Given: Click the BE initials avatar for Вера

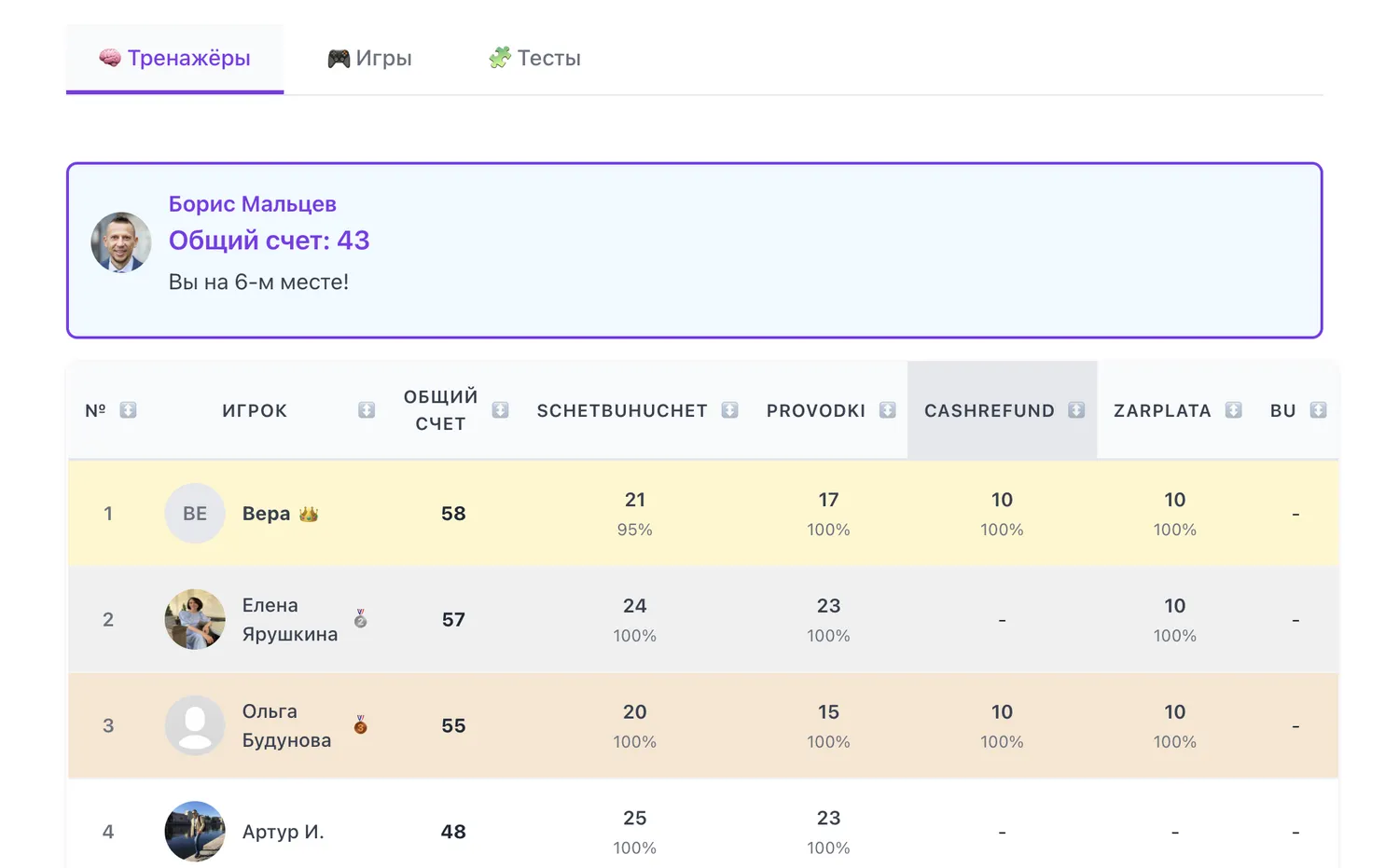Looking at the screenshot, I should click(195, 514).
